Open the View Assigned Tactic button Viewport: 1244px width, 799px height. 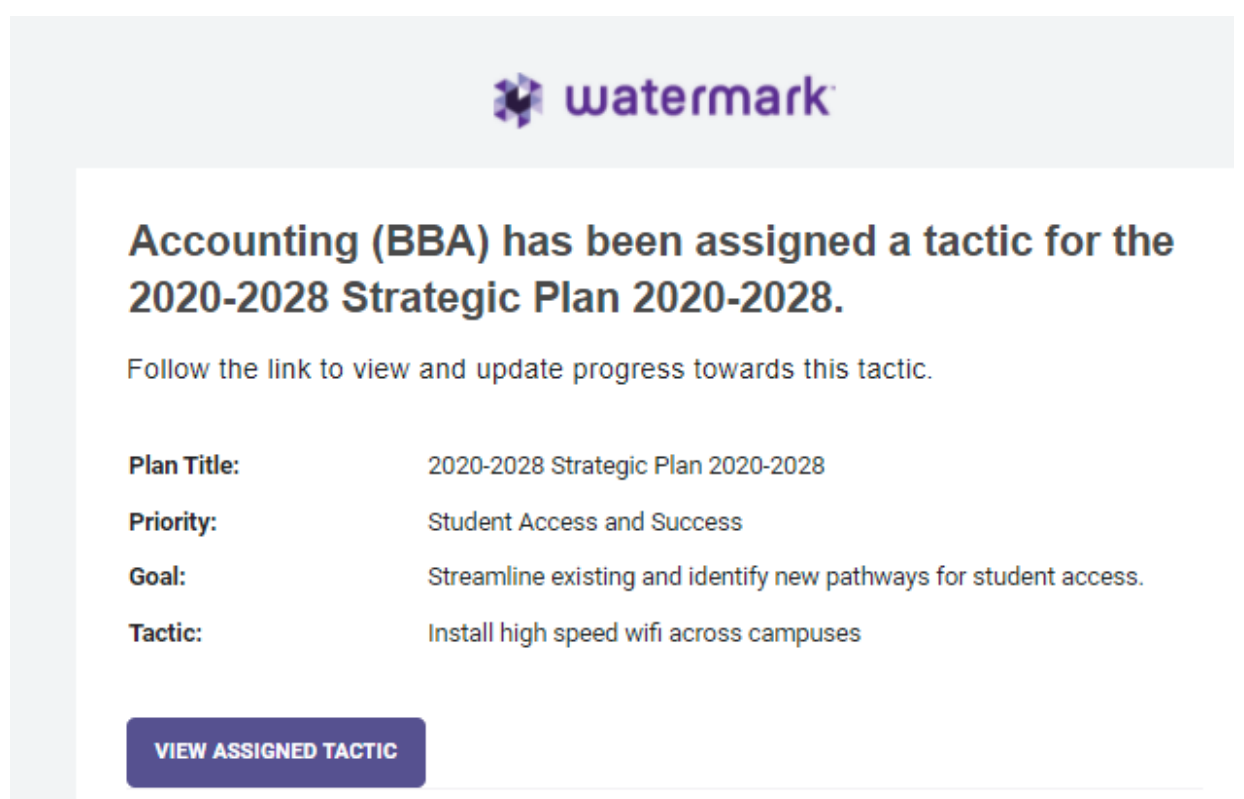[x=276, y=752]
